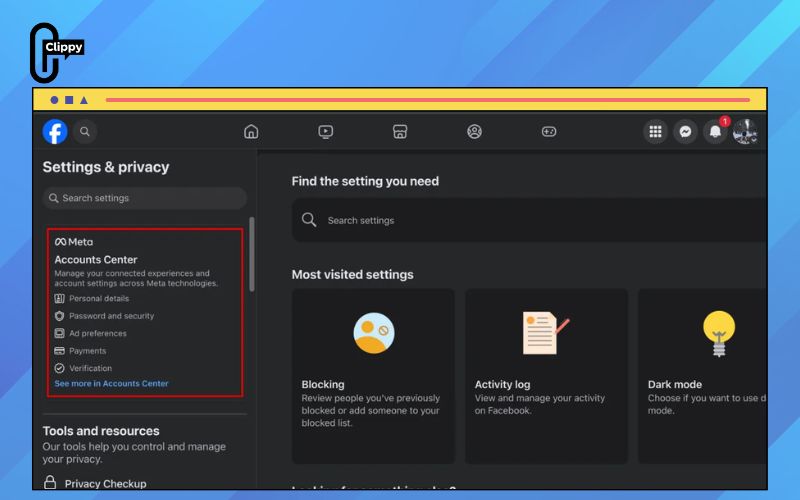Open the Watch video tab icon
Image resolution: width=800 pixels, height=500 pixels.
[x=326, y=132]
